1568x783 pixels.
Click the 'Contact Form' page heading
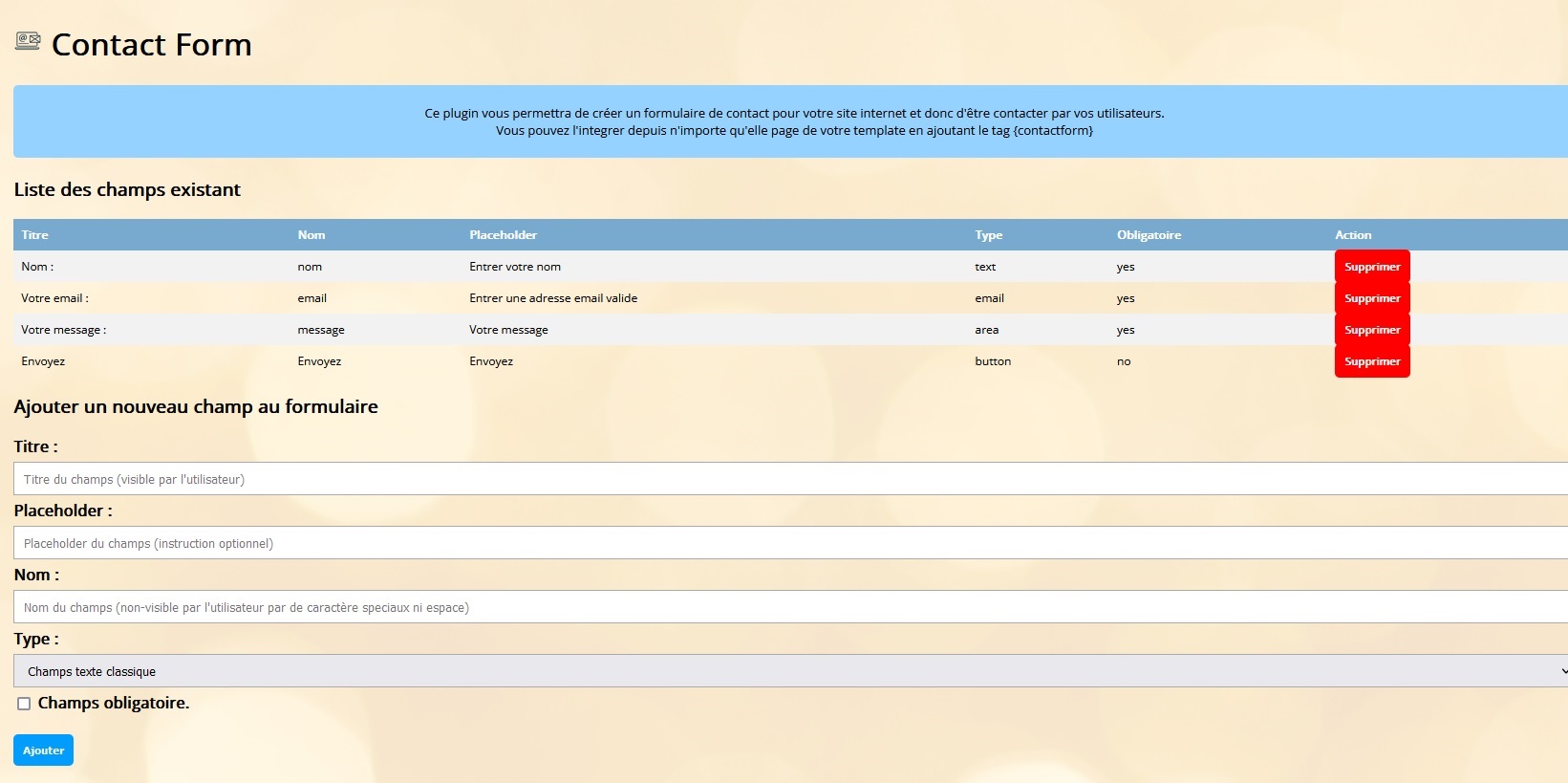point(152,44)
